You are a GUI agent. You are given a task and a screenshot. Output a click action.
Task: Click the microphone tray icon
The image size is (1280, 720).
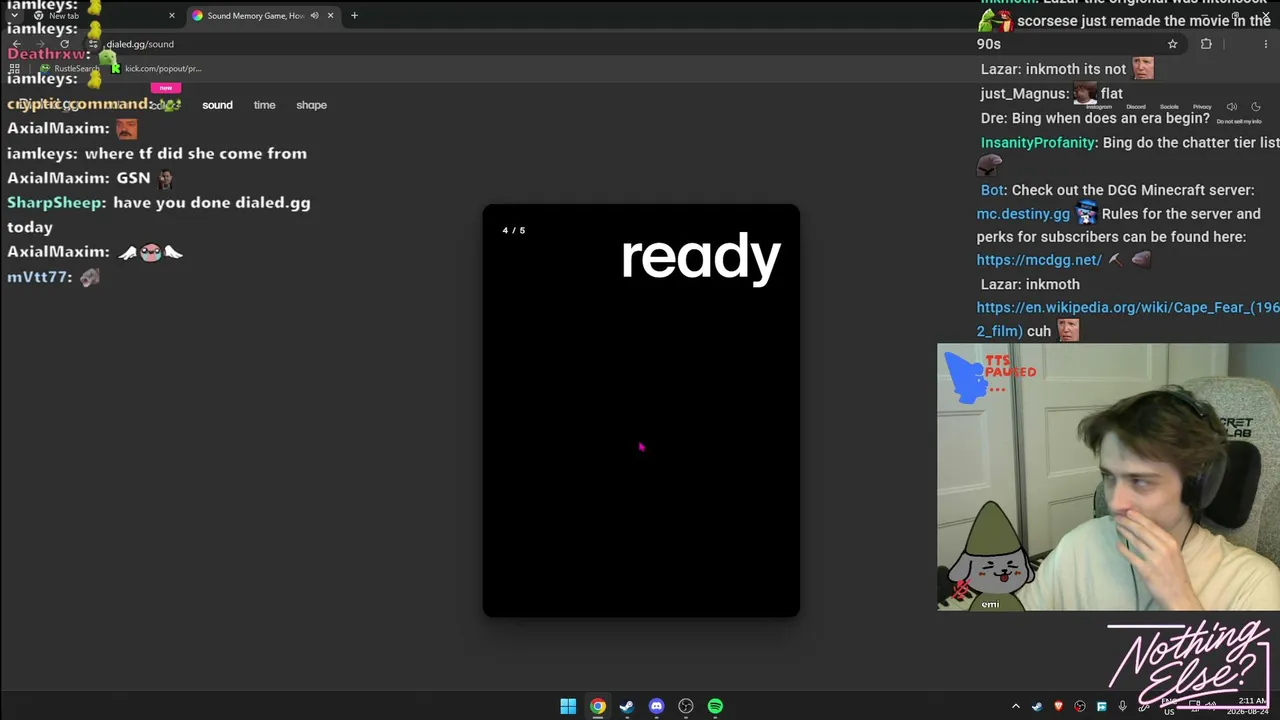(1123, 707)
